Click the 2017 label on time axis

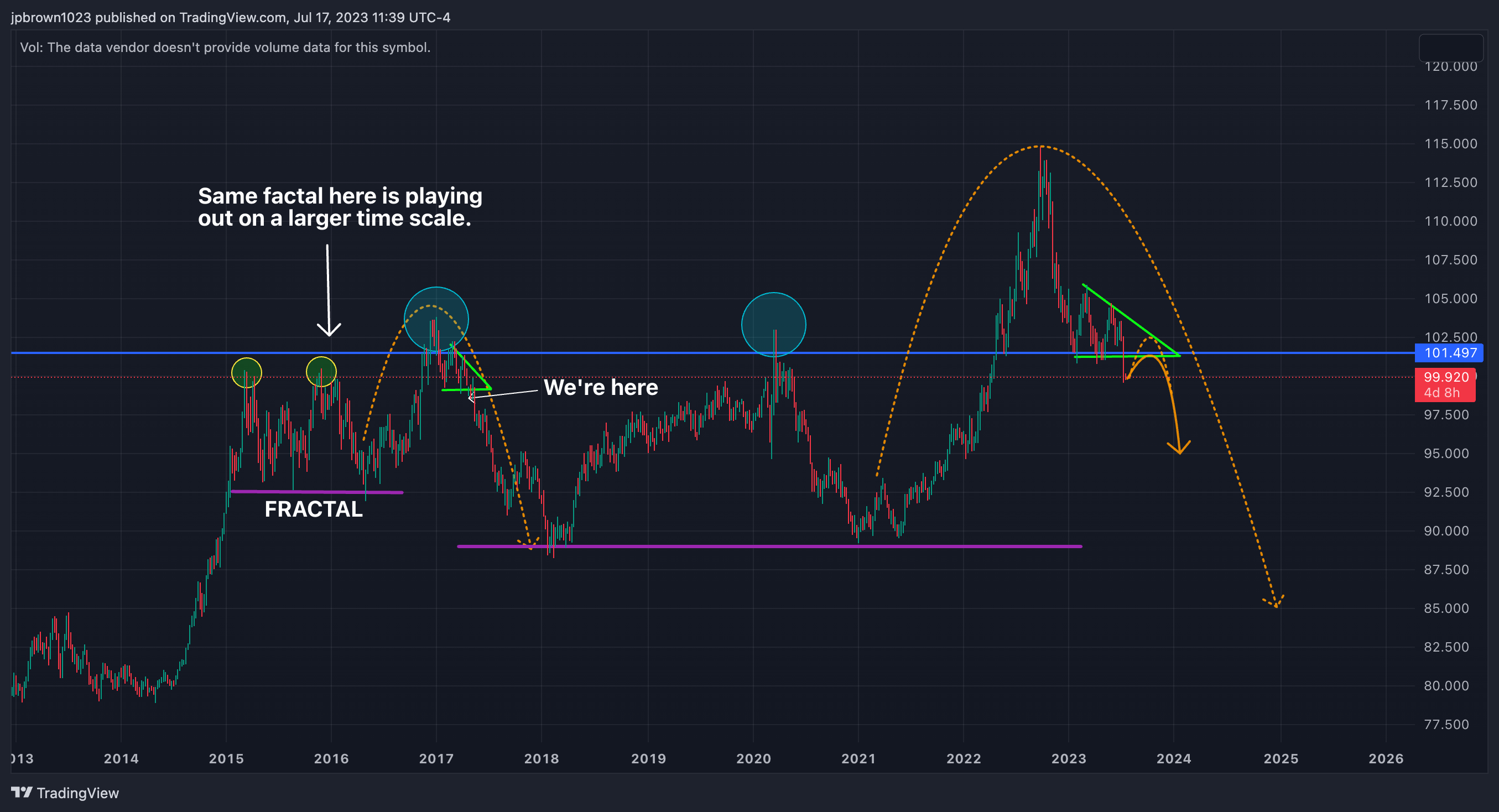pyautogui.click(x=436, y=758)
